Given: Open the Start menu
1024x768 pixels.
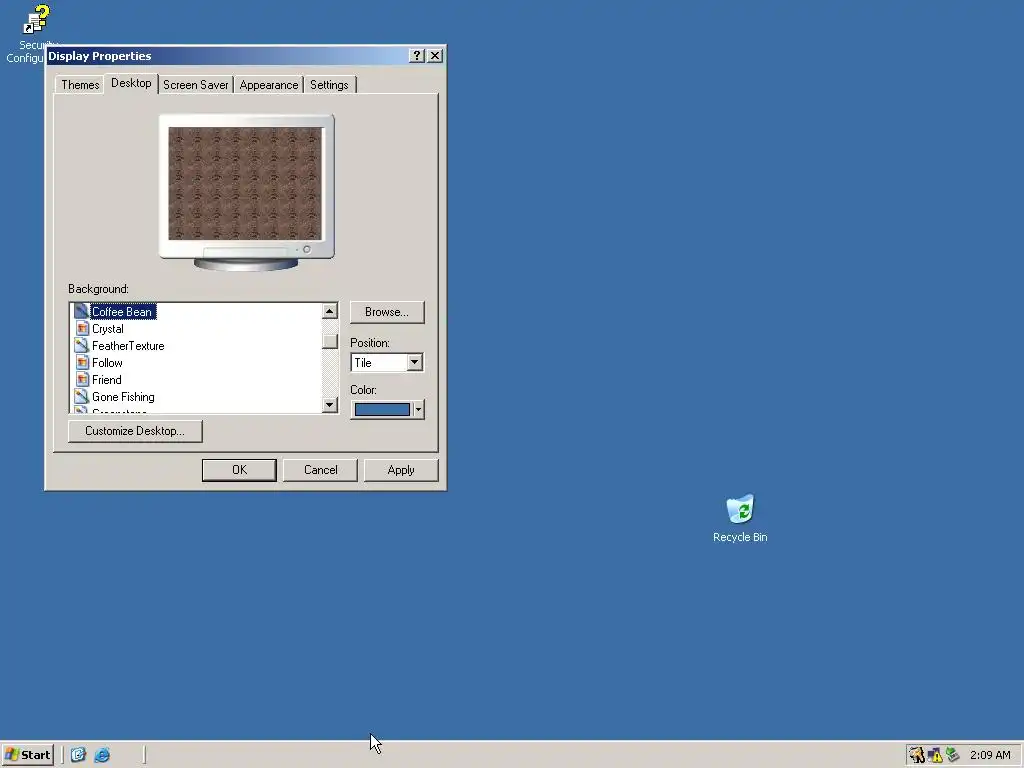Looking at the screenshot, I should click(x=27, y=755).
